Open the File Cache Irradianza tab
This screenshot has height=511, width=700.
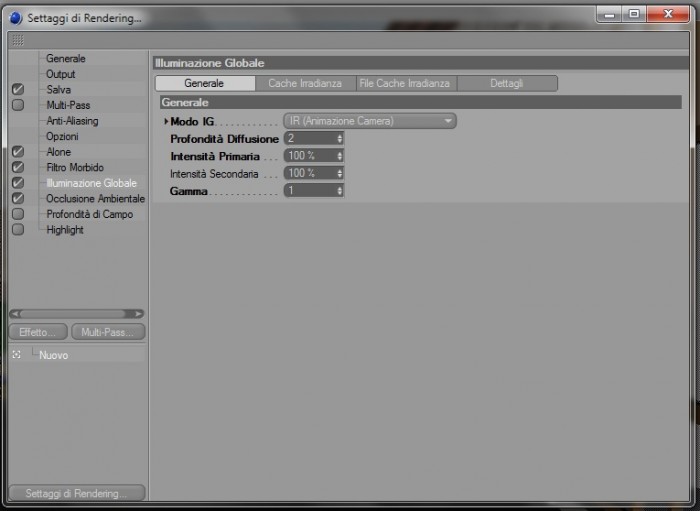pyautogui.click(x=406, y=83)
